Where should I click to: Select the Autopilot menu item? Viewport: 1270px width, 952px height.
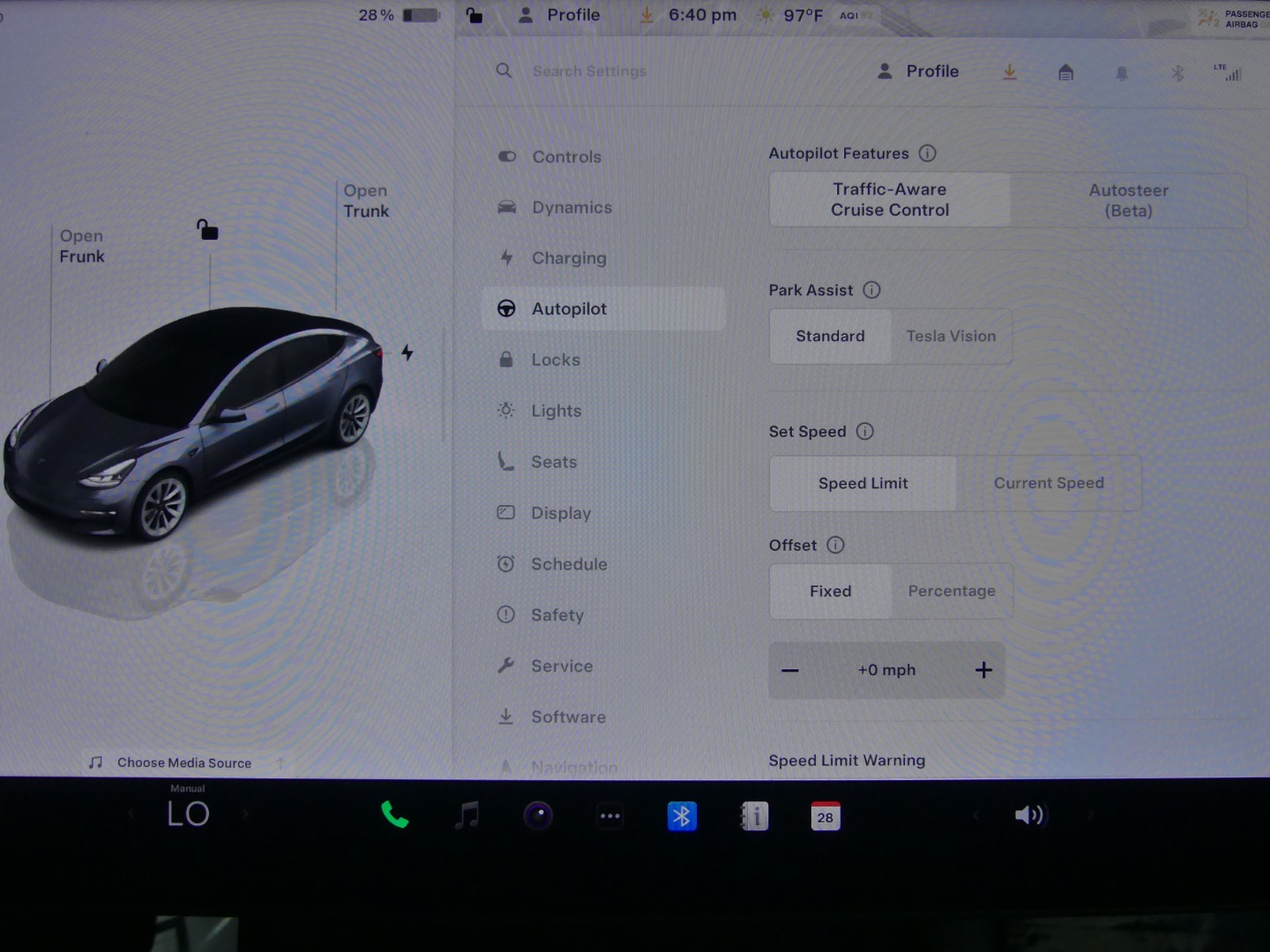click(x=604, y=309)
